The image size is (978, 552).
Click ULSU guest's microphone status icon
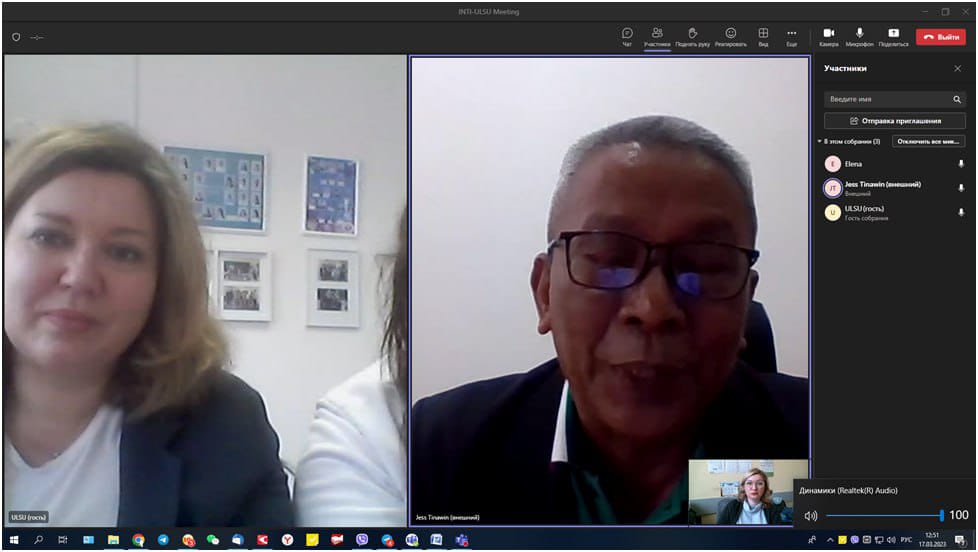[x=961, y=213]
